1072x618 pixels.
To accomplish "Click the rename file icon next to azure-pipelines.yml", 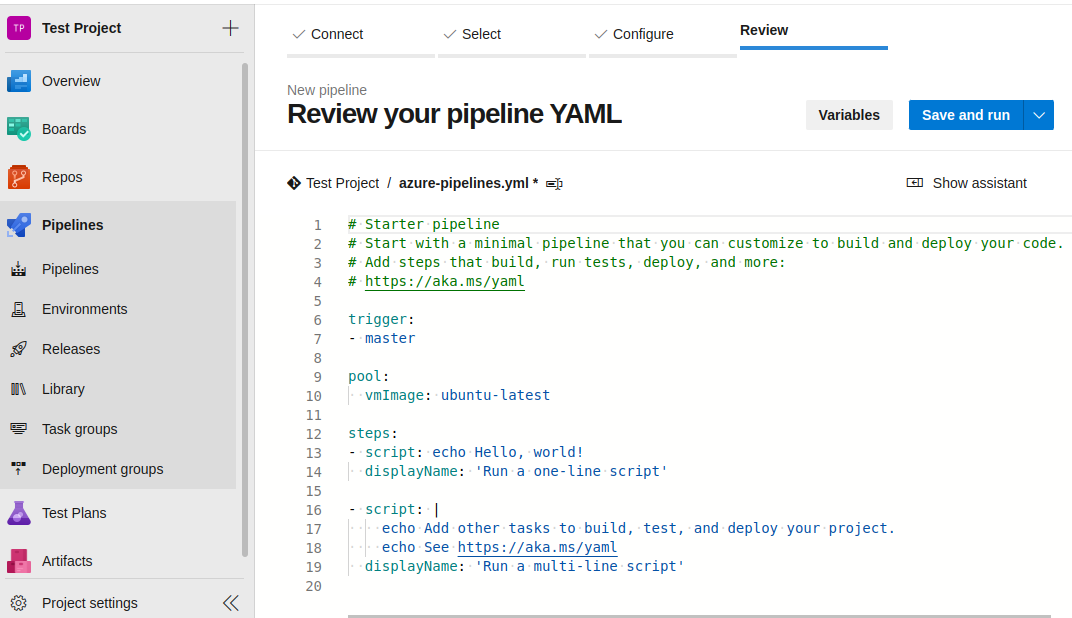I will click(554, 183).
